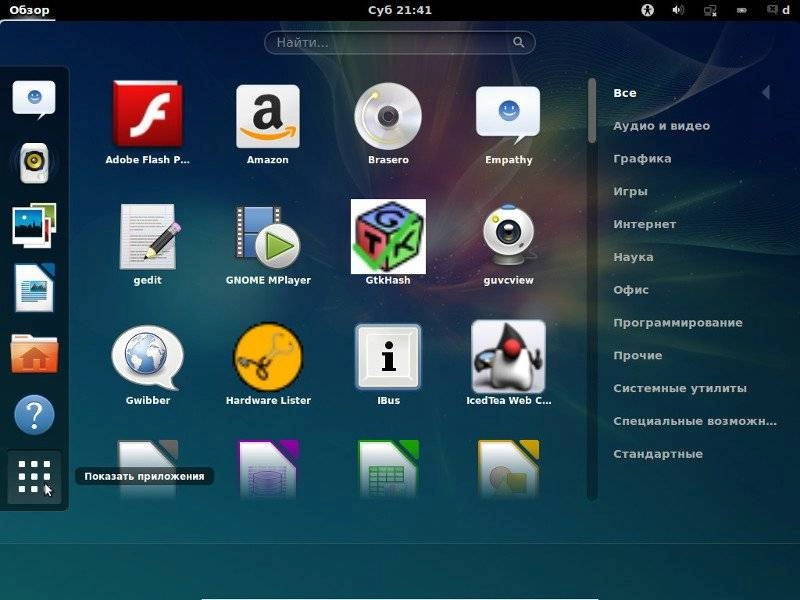Click the battery indicator in top bar
Screen dimensions: 800x600
(741, 10)
